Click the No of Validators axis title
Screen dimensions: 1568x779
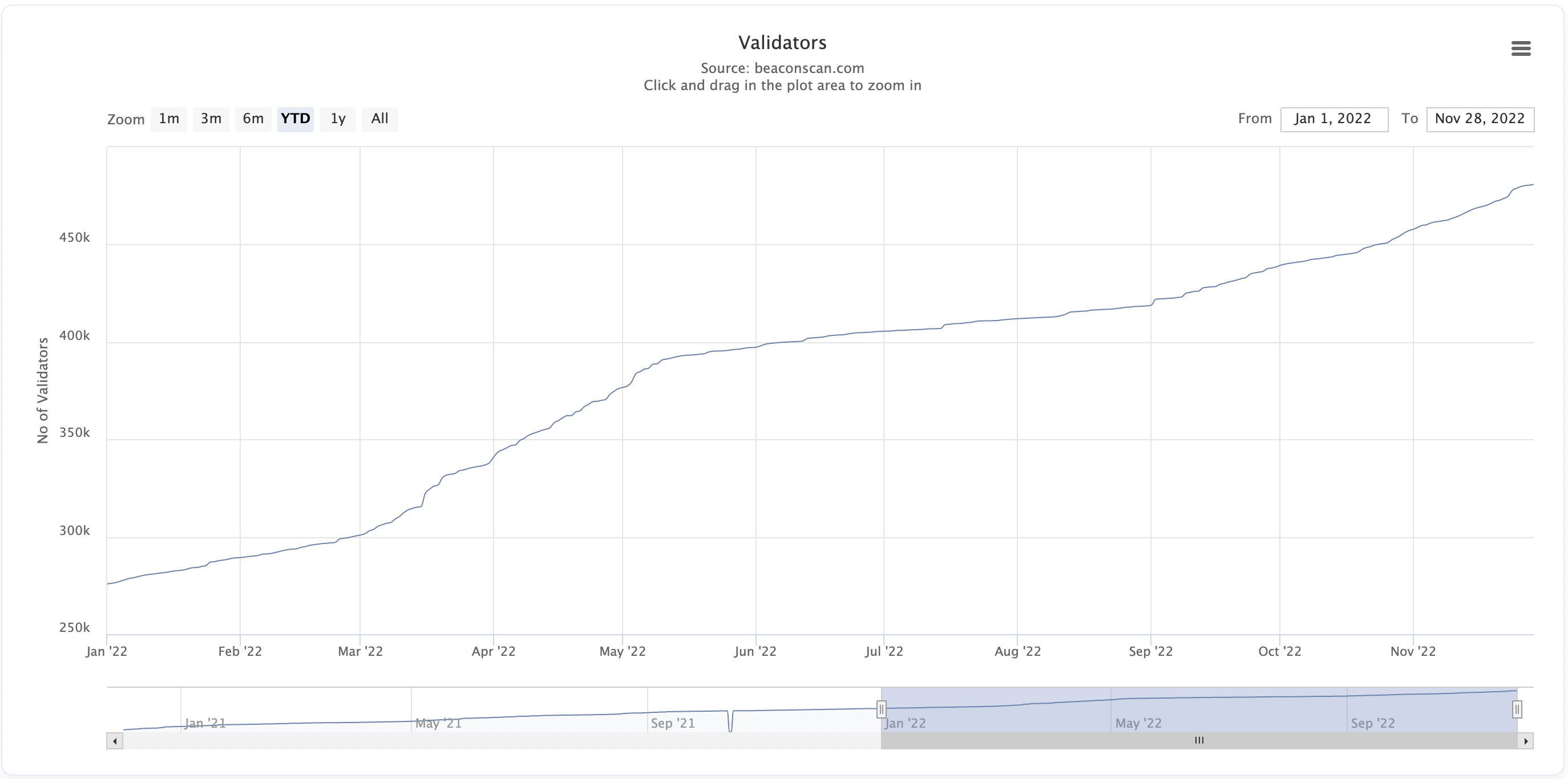(43, 391)
